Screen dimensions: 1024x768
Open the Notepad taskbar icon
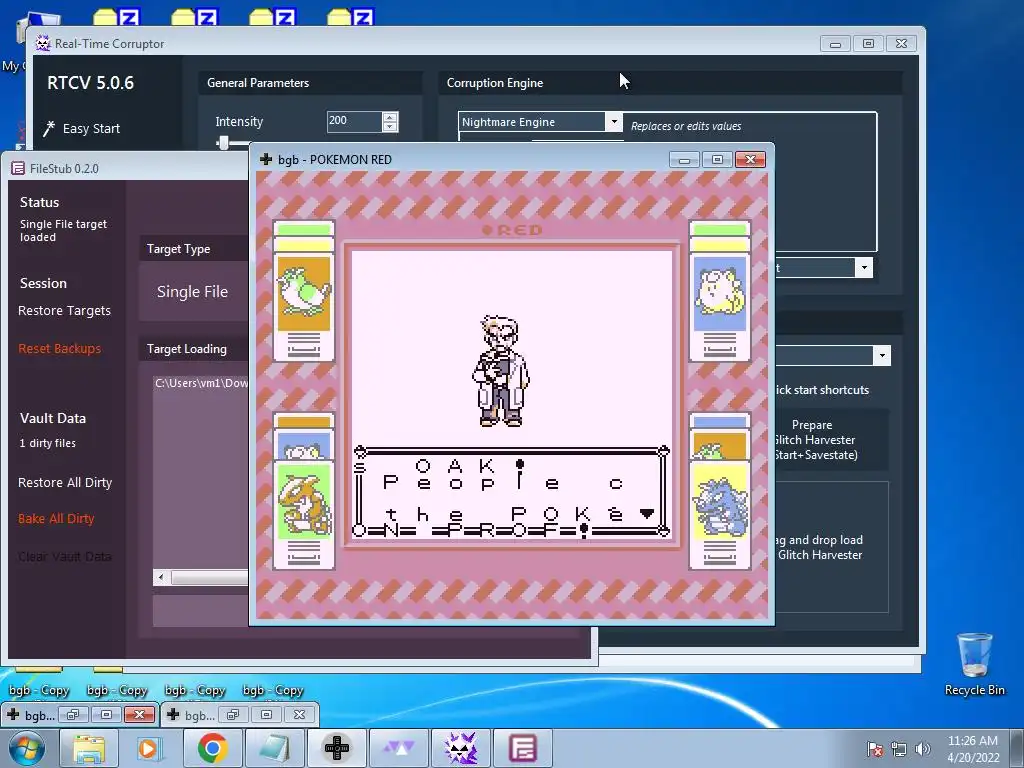click(x=274, y=748)
